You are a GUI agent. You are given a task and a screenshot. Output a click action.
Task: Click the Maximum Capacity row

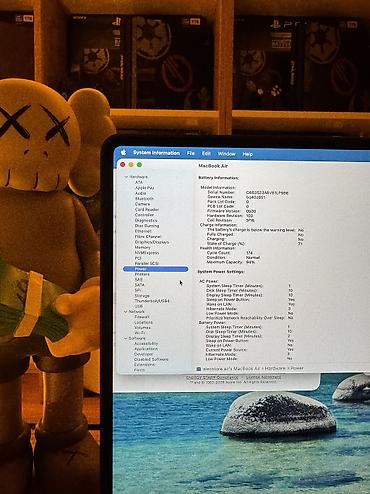click(x=231, y=262)
